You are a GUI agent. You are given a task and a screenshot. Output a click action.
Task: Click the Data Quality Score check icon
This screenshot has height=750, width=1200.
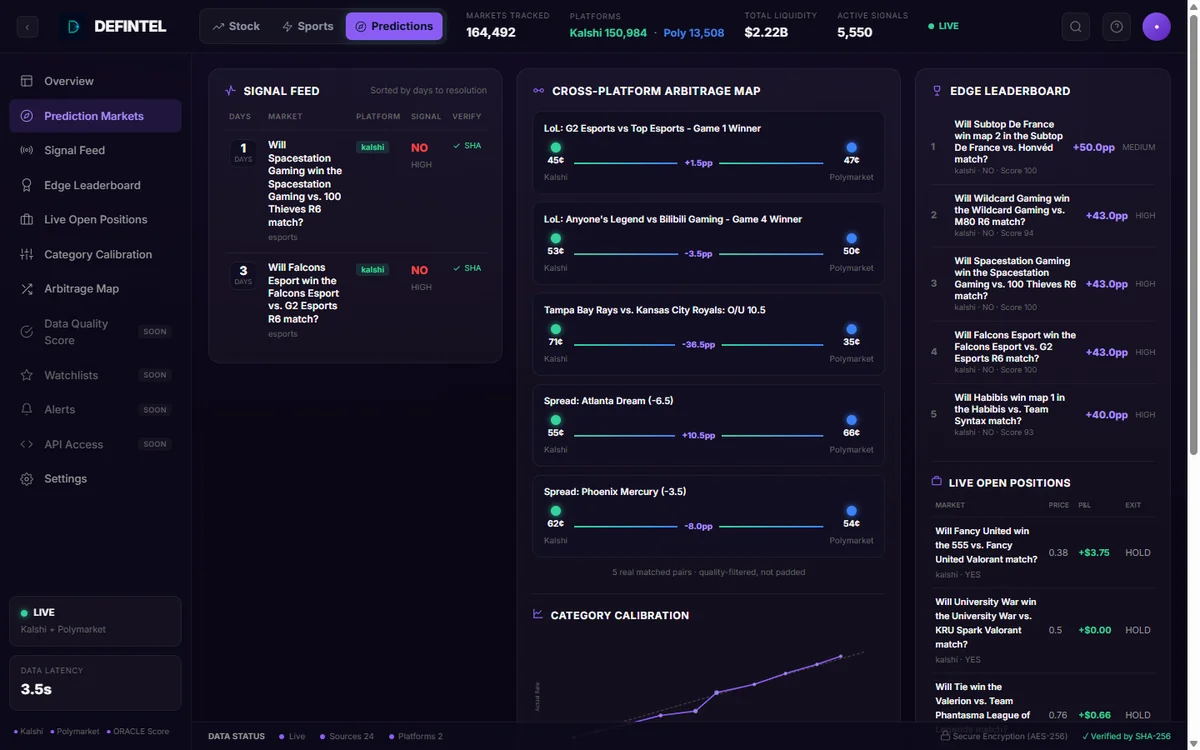[27, 331]
